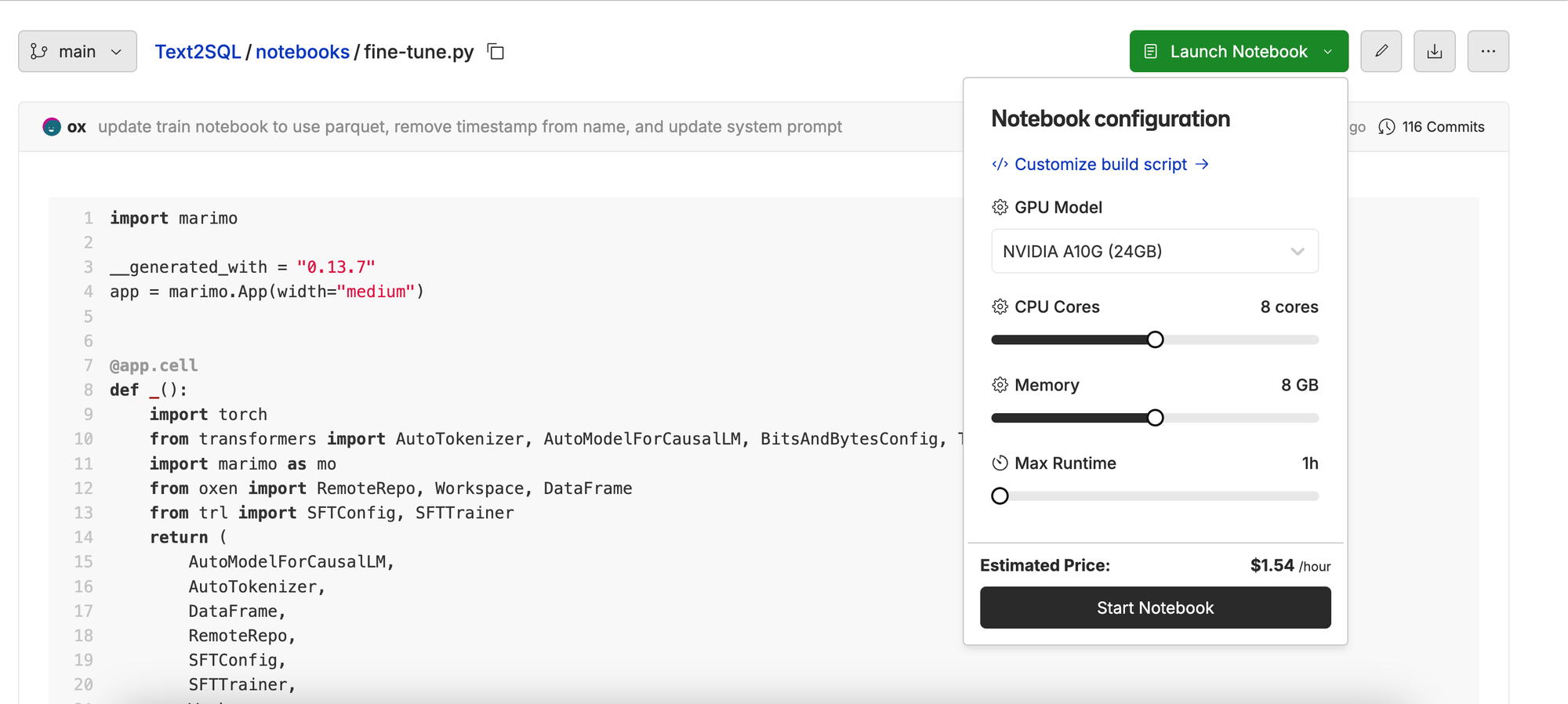
Task: Click the ox user avatar
Action: click(x=52, y=127)
